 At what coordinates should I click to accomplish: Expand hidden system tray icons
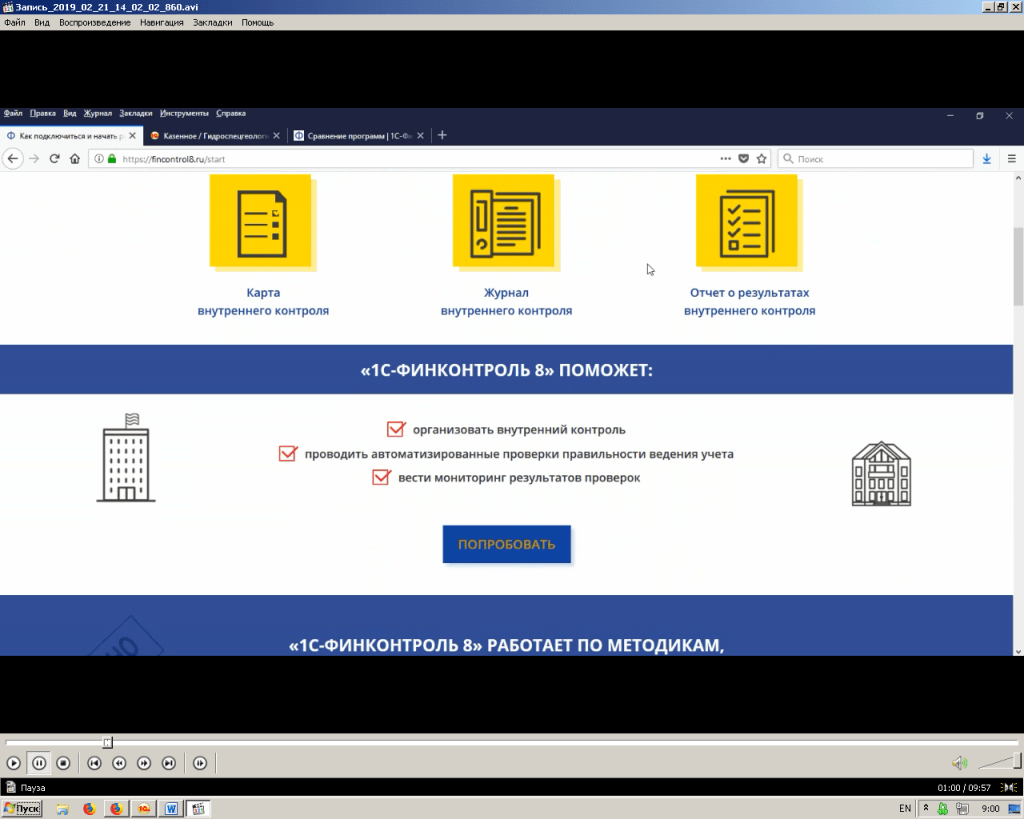(926, 808)
